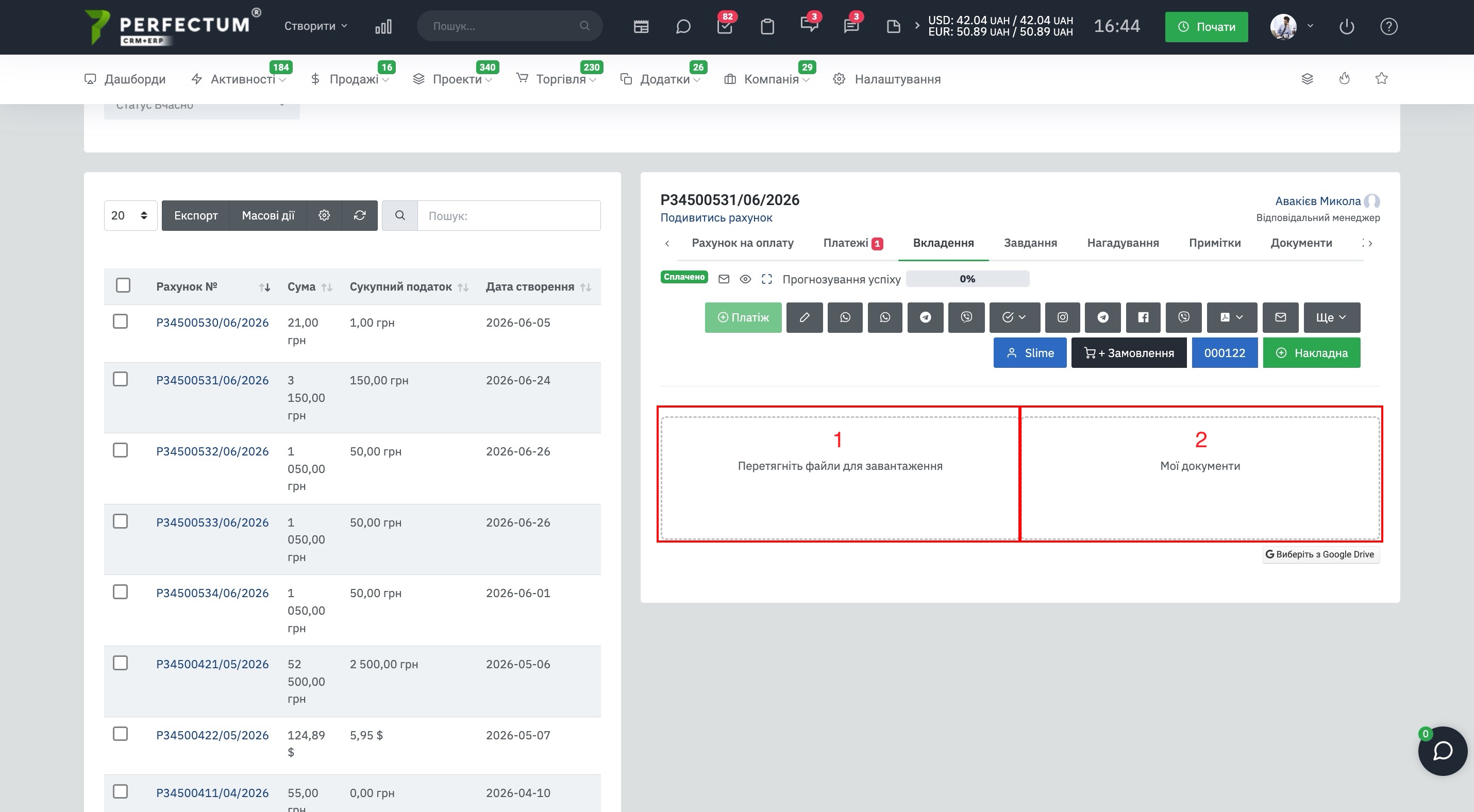Image resolution: width=1474 pixels, height=812 pixels.
Task: Open the calendar grid icon in the header
Action: 641,26
